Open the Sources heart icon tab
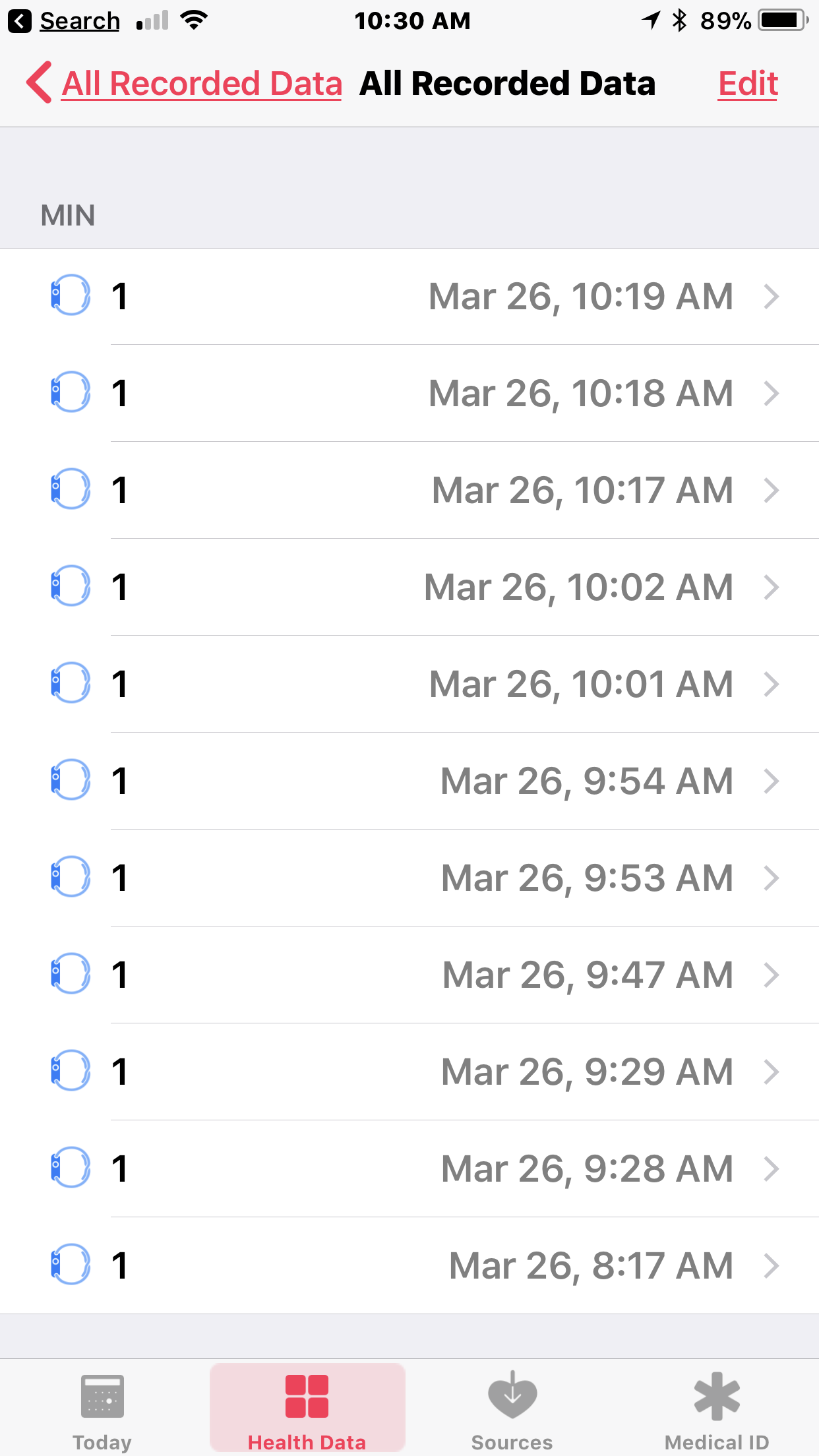The width and height of the screenshot is (819, 1456). point(512,1397)
